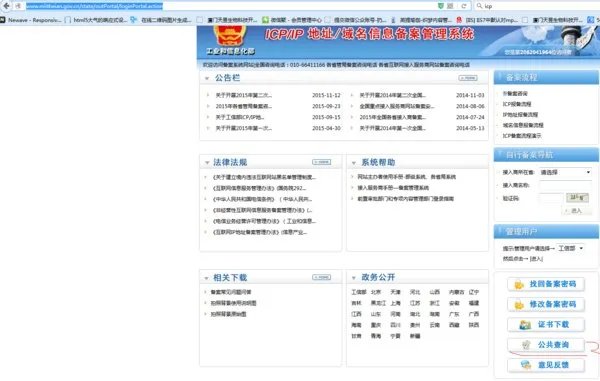Select 北京 in 政务公开 list
The height and width of the screenshot is (381, 600).
[376, 292]
